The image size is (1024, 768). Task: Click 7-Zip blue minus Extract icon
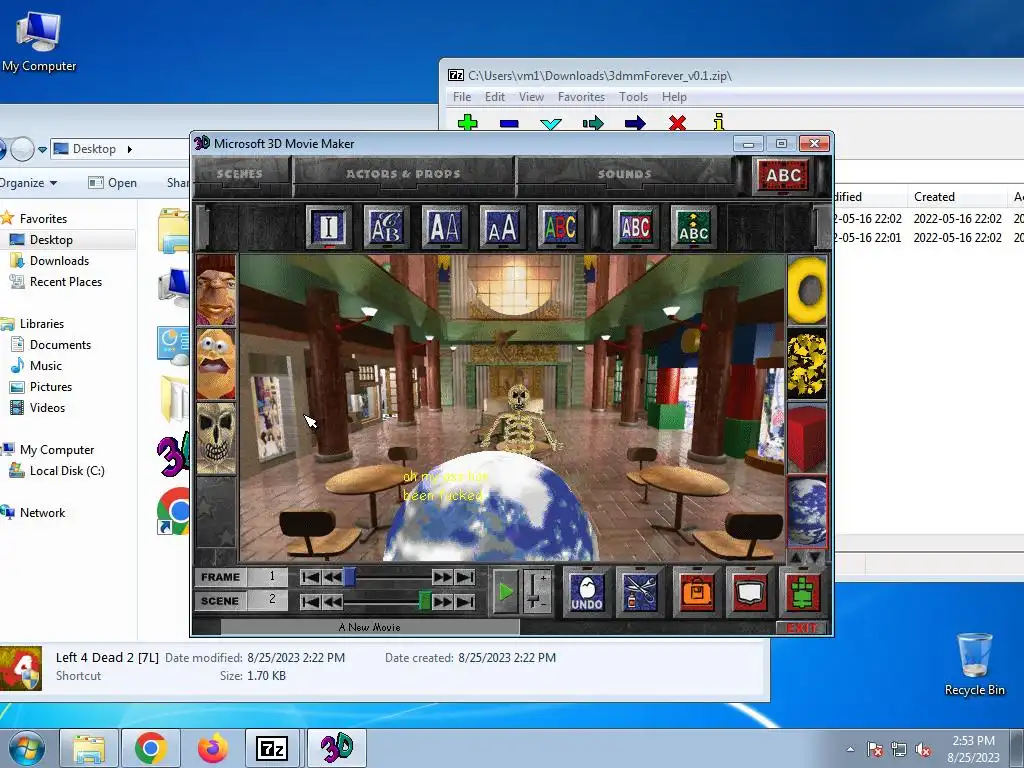click(x=509, y=123)
